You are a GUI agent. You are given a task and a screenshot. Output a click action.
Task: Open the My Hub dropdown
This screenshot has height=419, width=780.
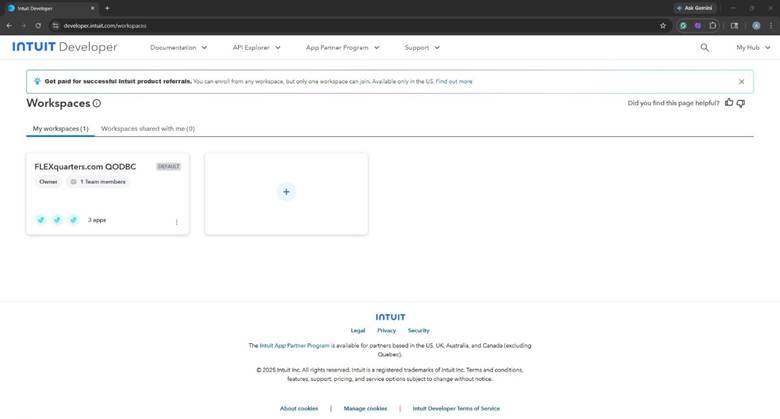click(753, 47)
